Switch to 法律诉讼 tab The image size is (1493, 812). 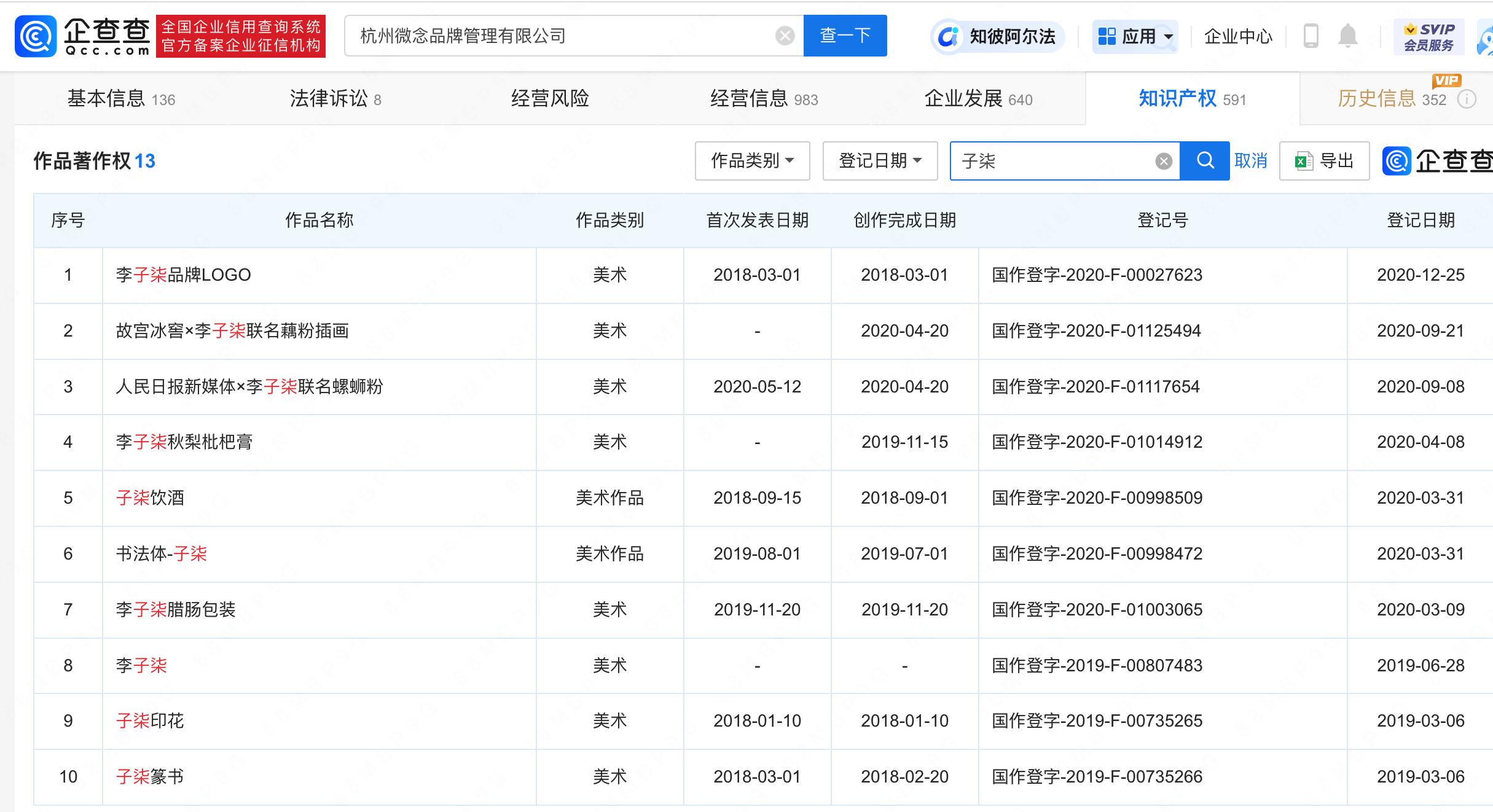click(x=335, y=99)
